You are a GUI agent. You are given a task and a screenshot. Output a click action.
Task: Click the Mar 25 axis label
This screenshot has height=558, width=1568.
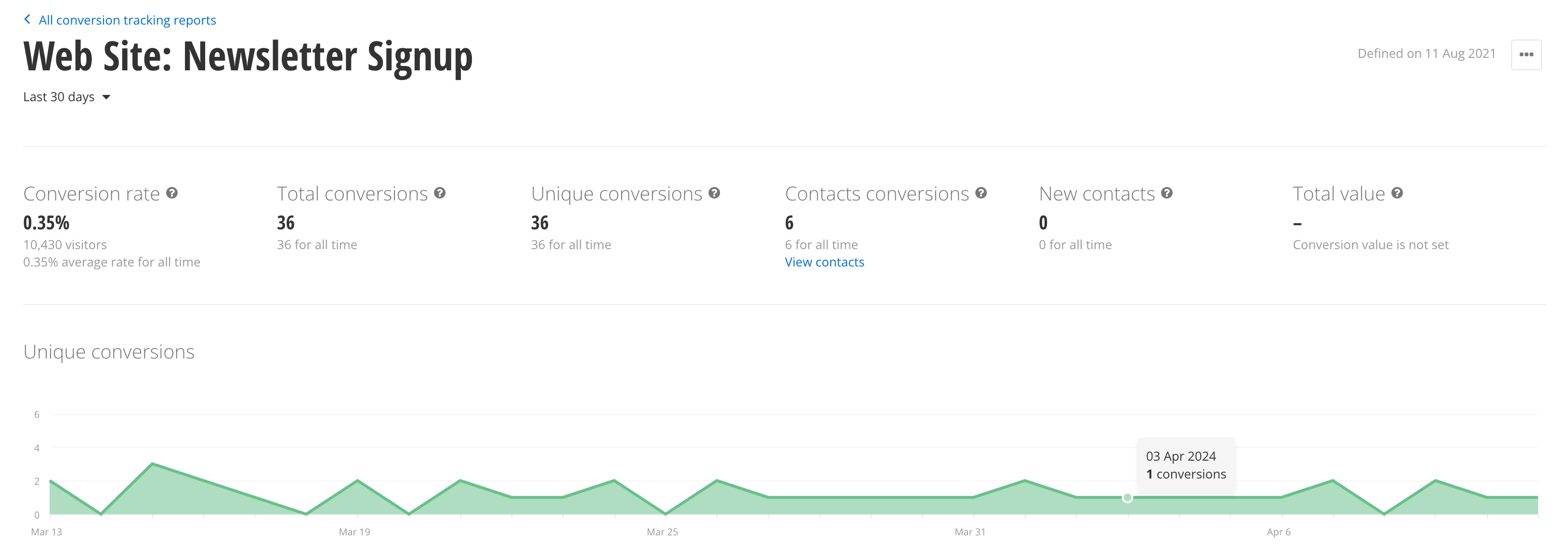tap(662, 532)
